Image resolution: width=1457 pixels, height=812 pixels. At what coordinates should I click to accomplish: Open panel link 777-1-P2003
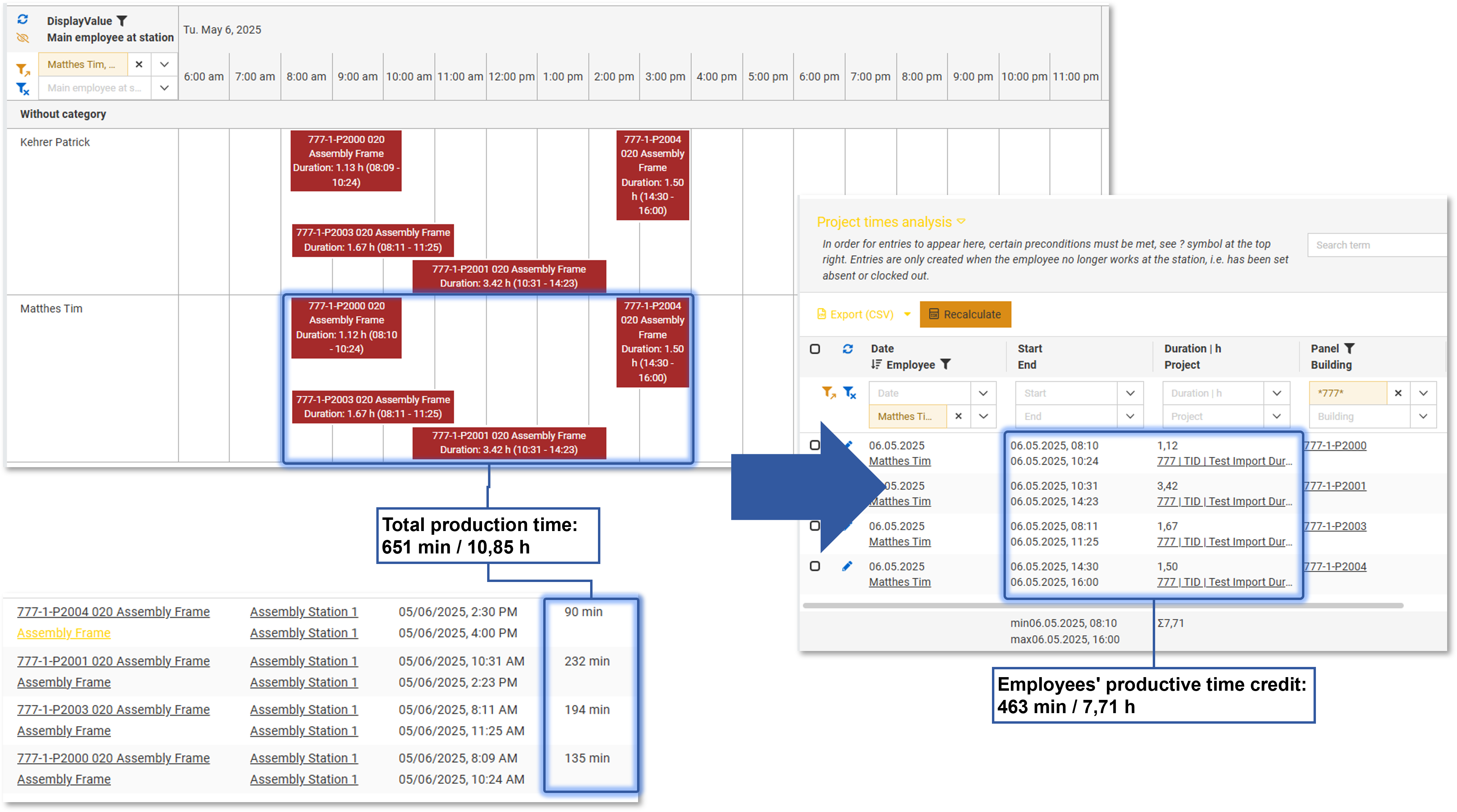click(x=1335, y=526)
